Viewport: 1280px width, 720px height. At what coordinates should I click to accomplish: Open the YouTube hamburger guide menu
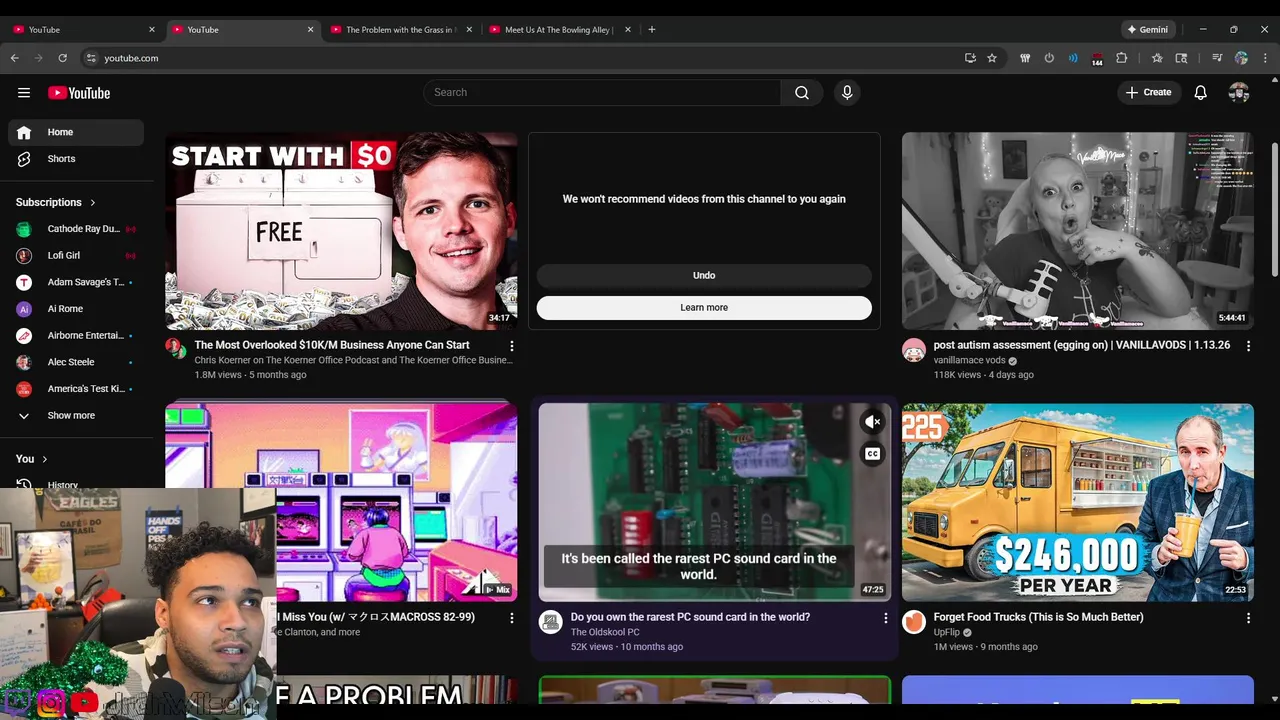24,93
